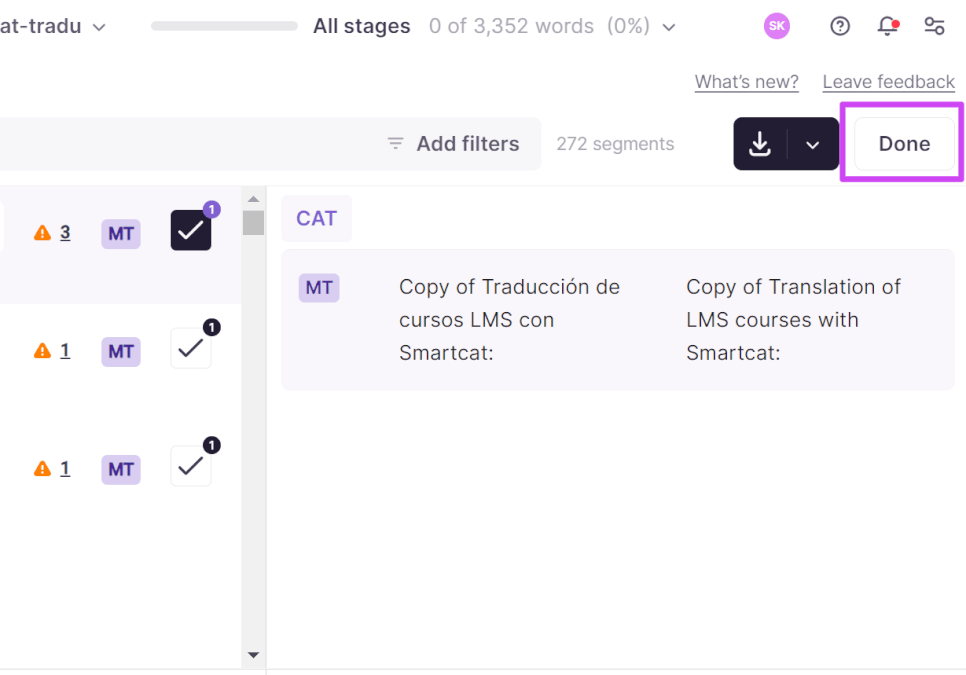Click the translation progress bar
966x675 pixels.
[x=224, y=26]
